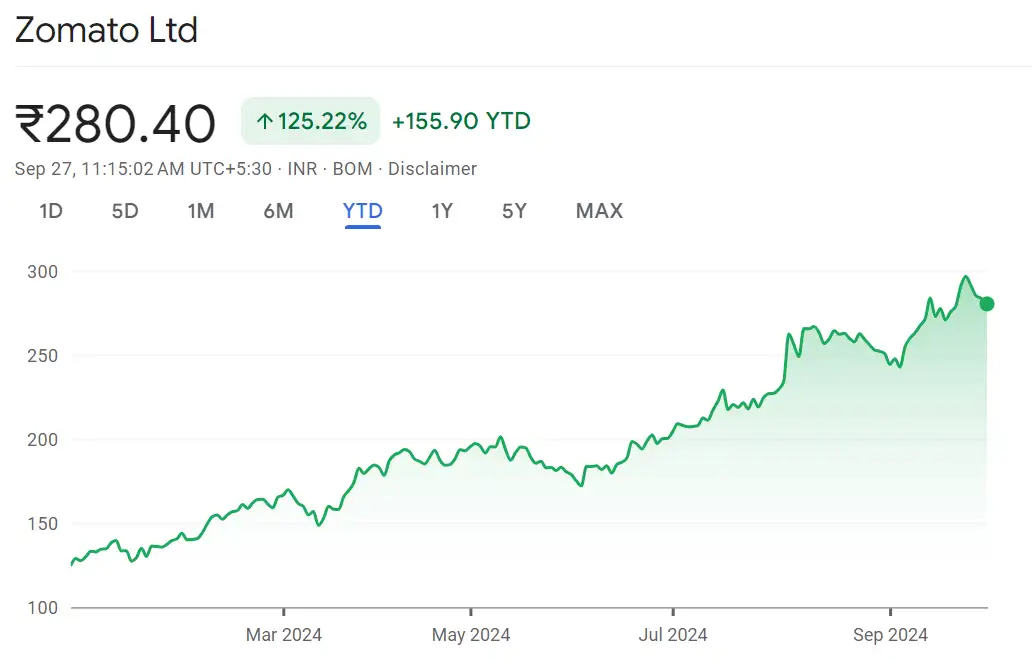Image resolution: width=1032 pixels, height=666 pixels.
Task: Switch to the 1D chart view
Action: point(49,211)
